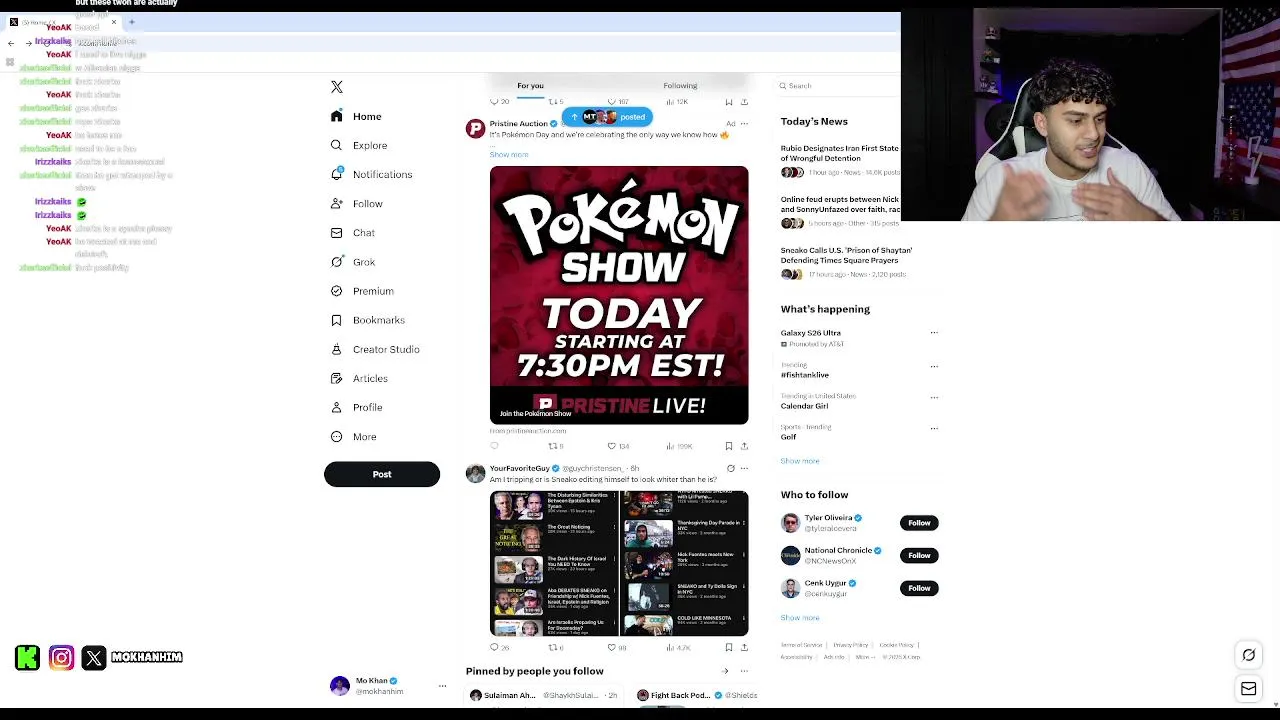Screen dimensions: 1280x720
Task: Open the options for the Golf trend
Action: point(934,428)
